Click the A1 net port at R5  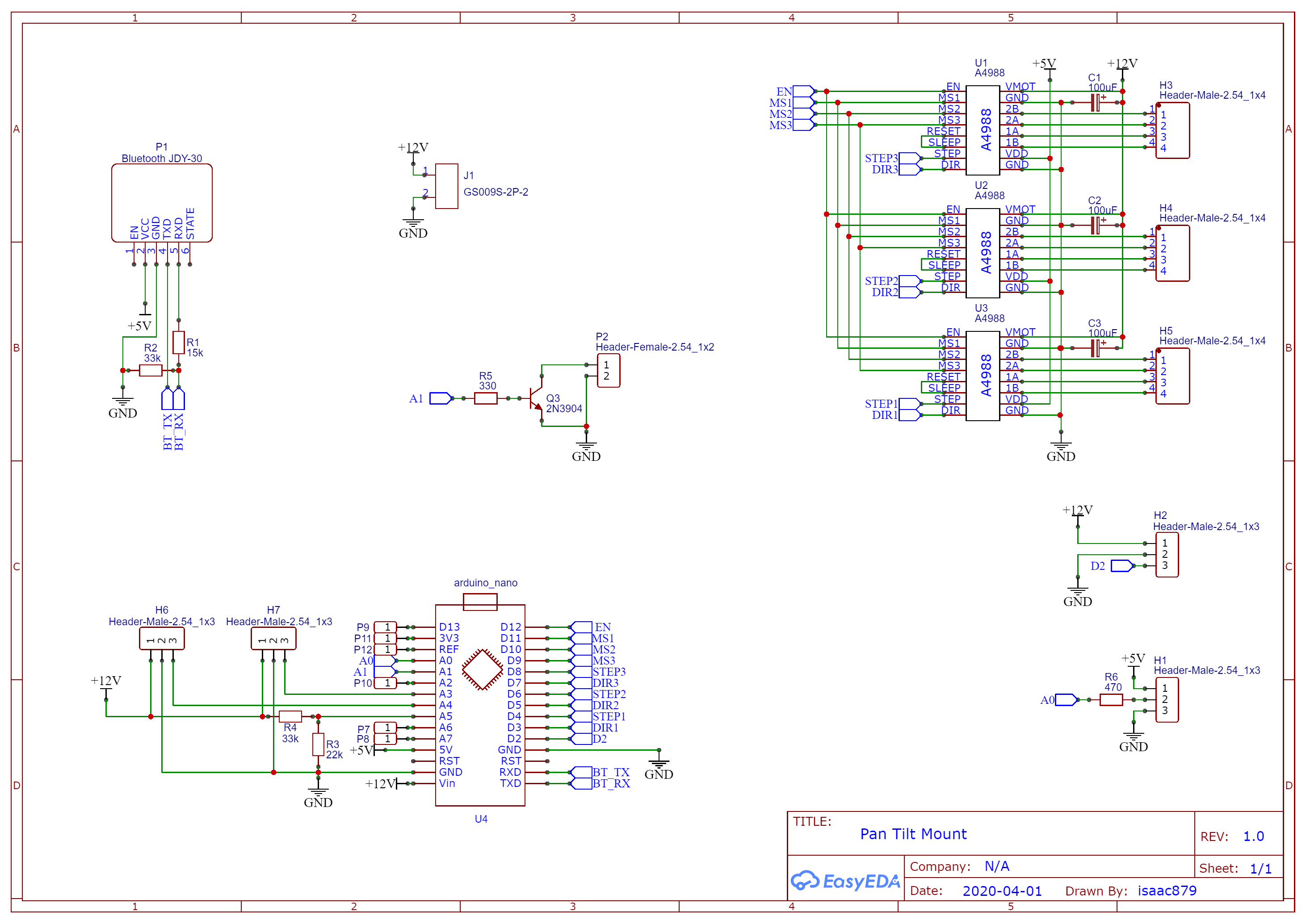point(441,398)
